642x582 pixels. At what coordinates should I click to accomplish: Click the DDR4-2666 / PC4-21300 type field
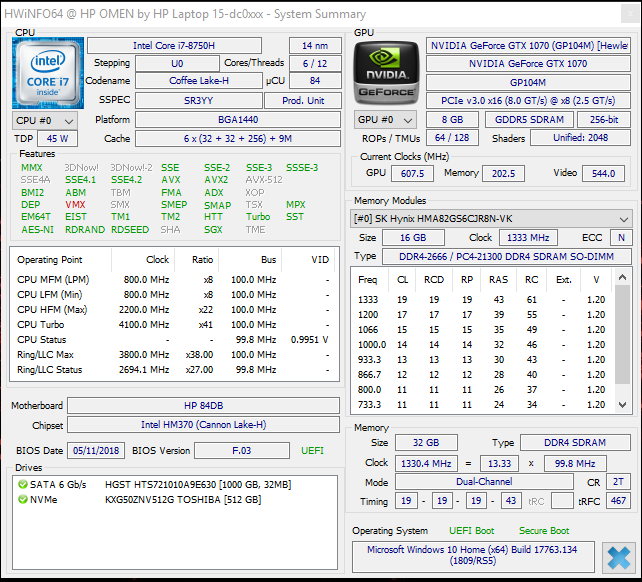point(506,257)
